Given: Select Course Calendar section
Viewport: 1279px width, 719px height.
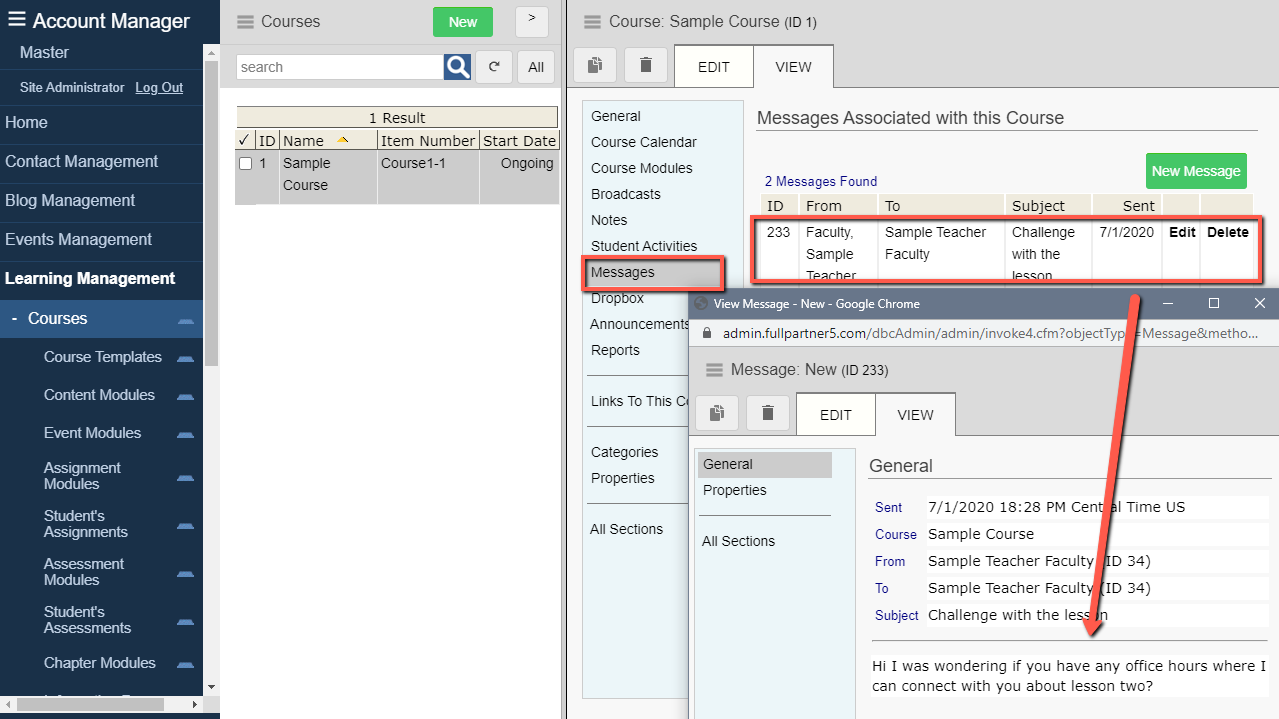Looking at the screenshot, I should (x=644, y=142).
